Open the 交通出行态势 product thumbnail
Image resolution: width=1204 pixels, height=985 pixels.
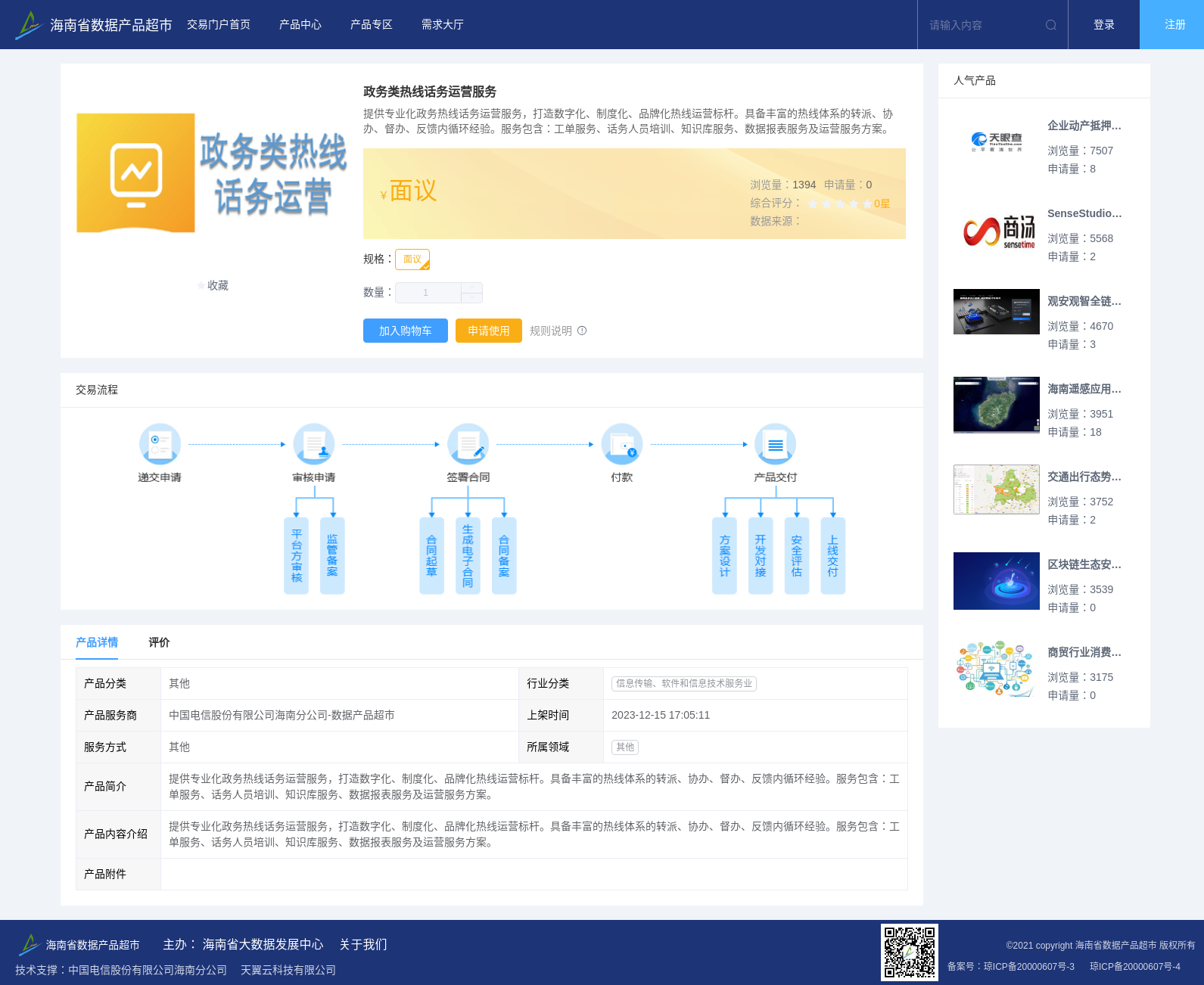tap(997, 489)
